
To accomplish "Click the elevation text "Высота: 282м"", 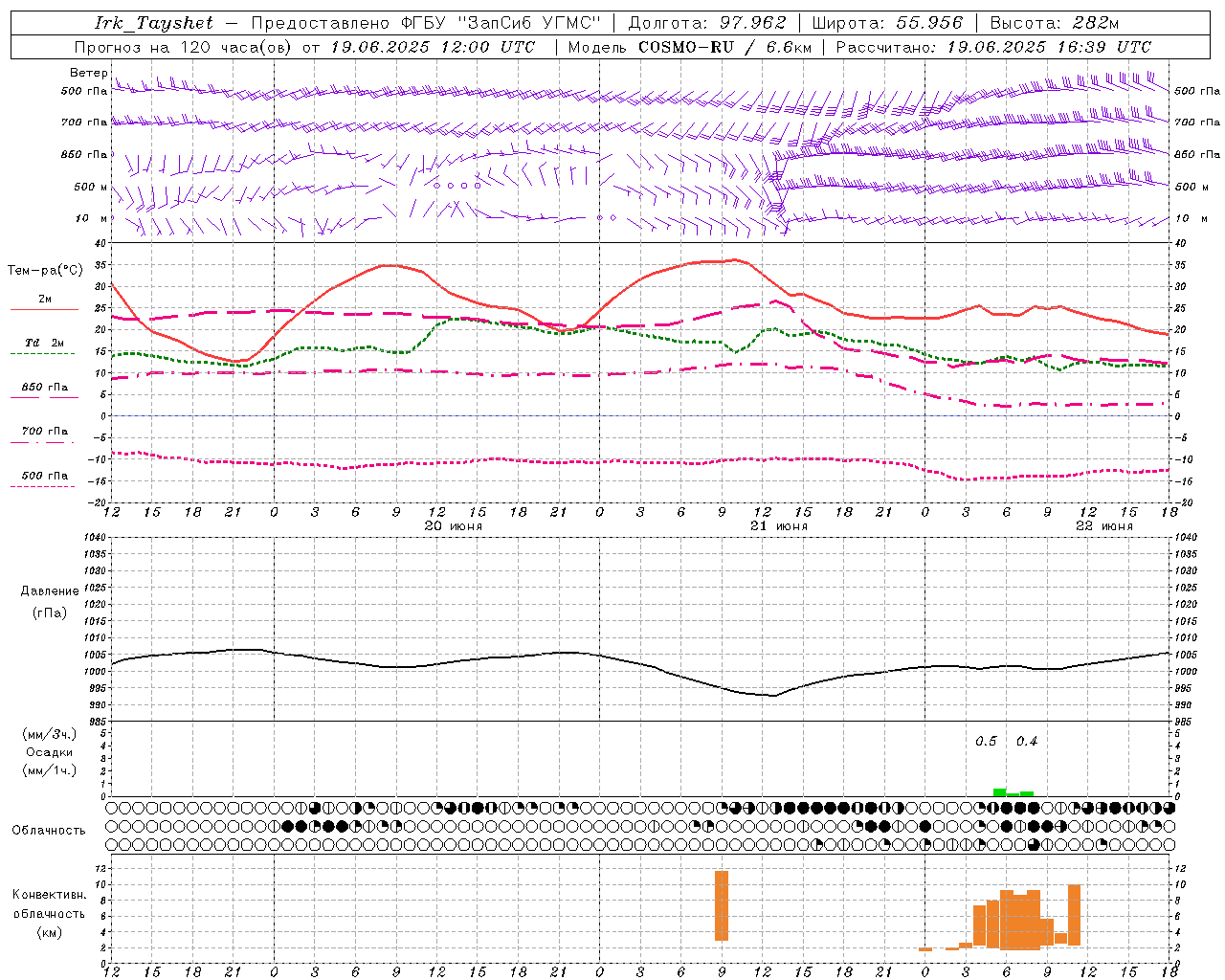I will (x=1055, y=23).
